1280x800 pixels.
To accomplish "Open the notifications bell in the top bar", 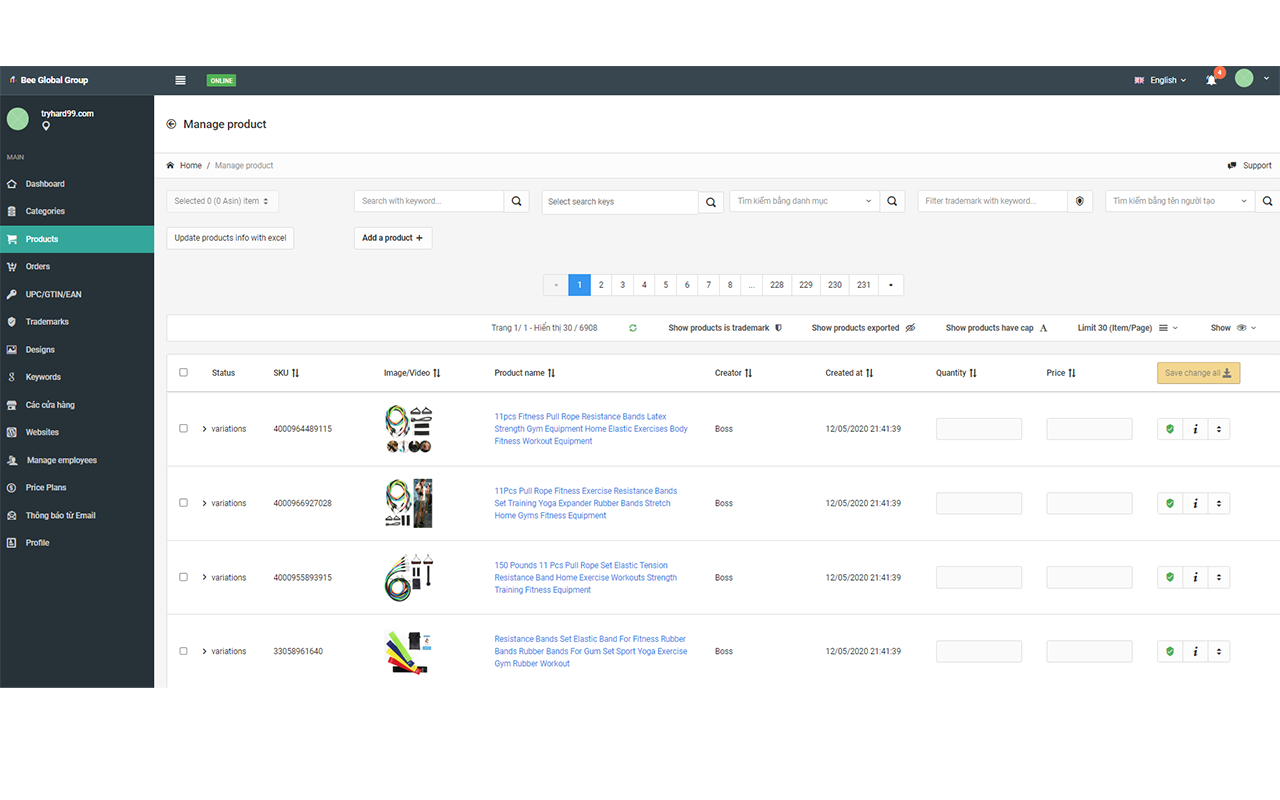I will pyautogui.click(x=1211, y=80).
